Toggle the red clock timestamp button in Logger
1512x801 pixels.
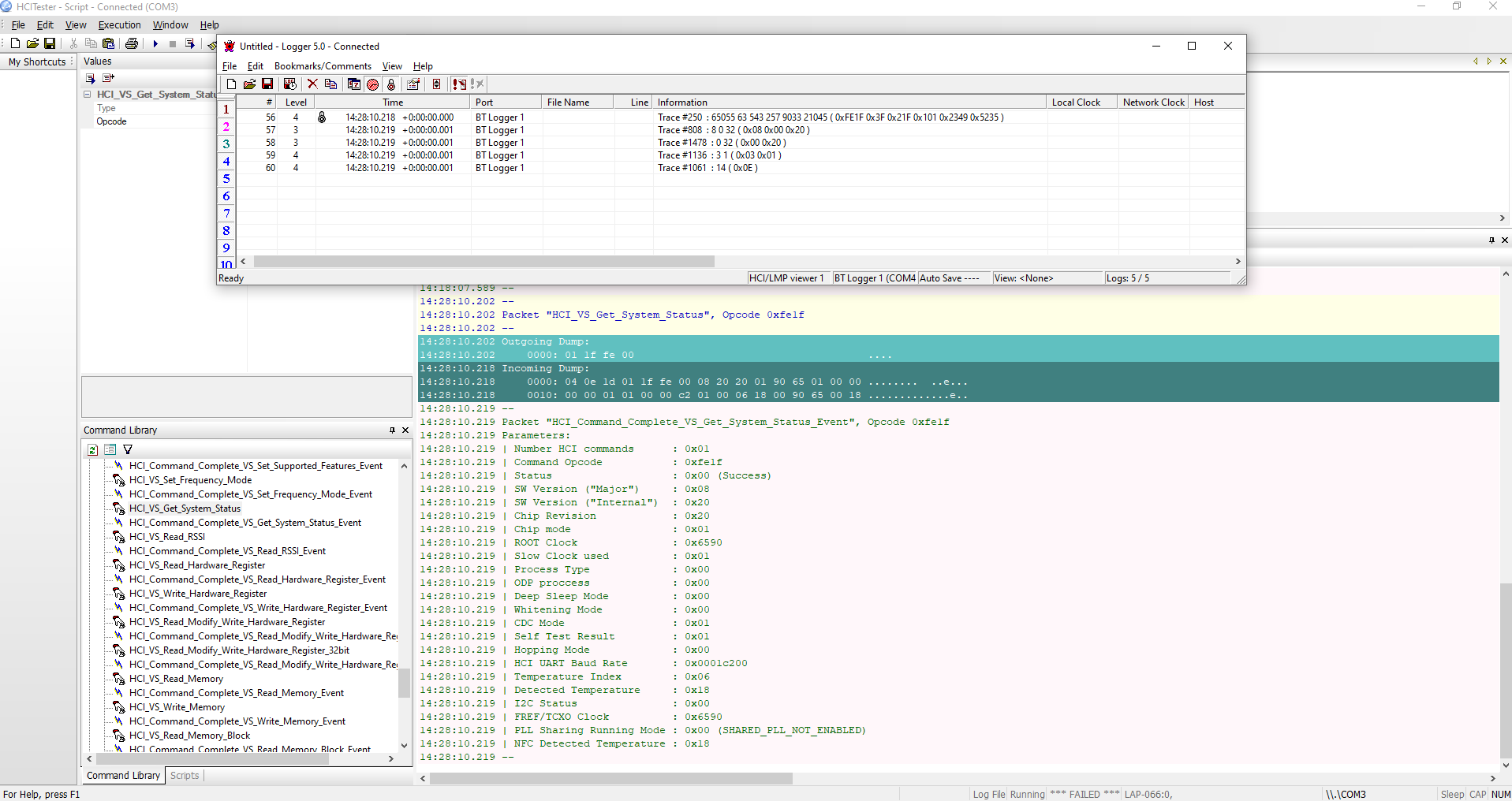coord(373,84)
